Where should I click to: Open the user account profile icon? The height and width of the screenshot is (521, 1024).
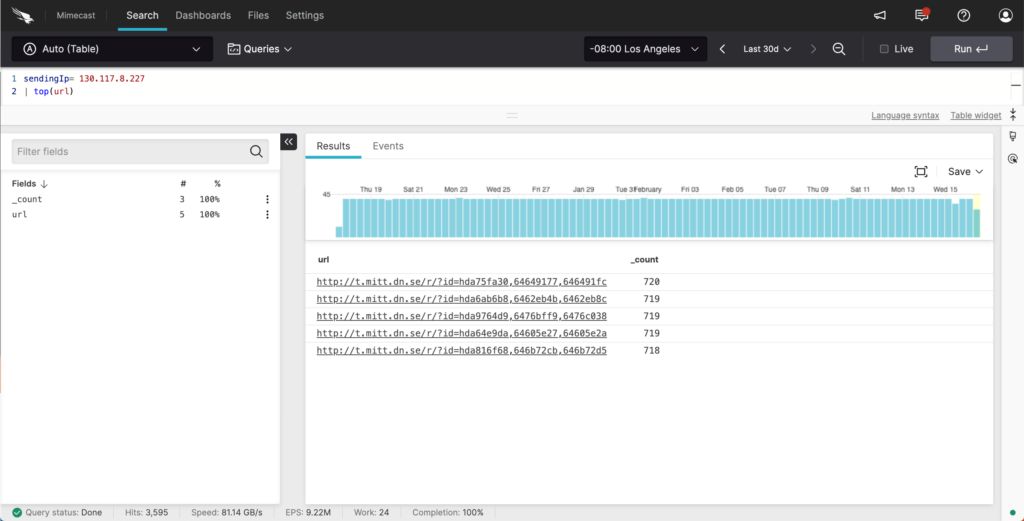click(1005, 15)
